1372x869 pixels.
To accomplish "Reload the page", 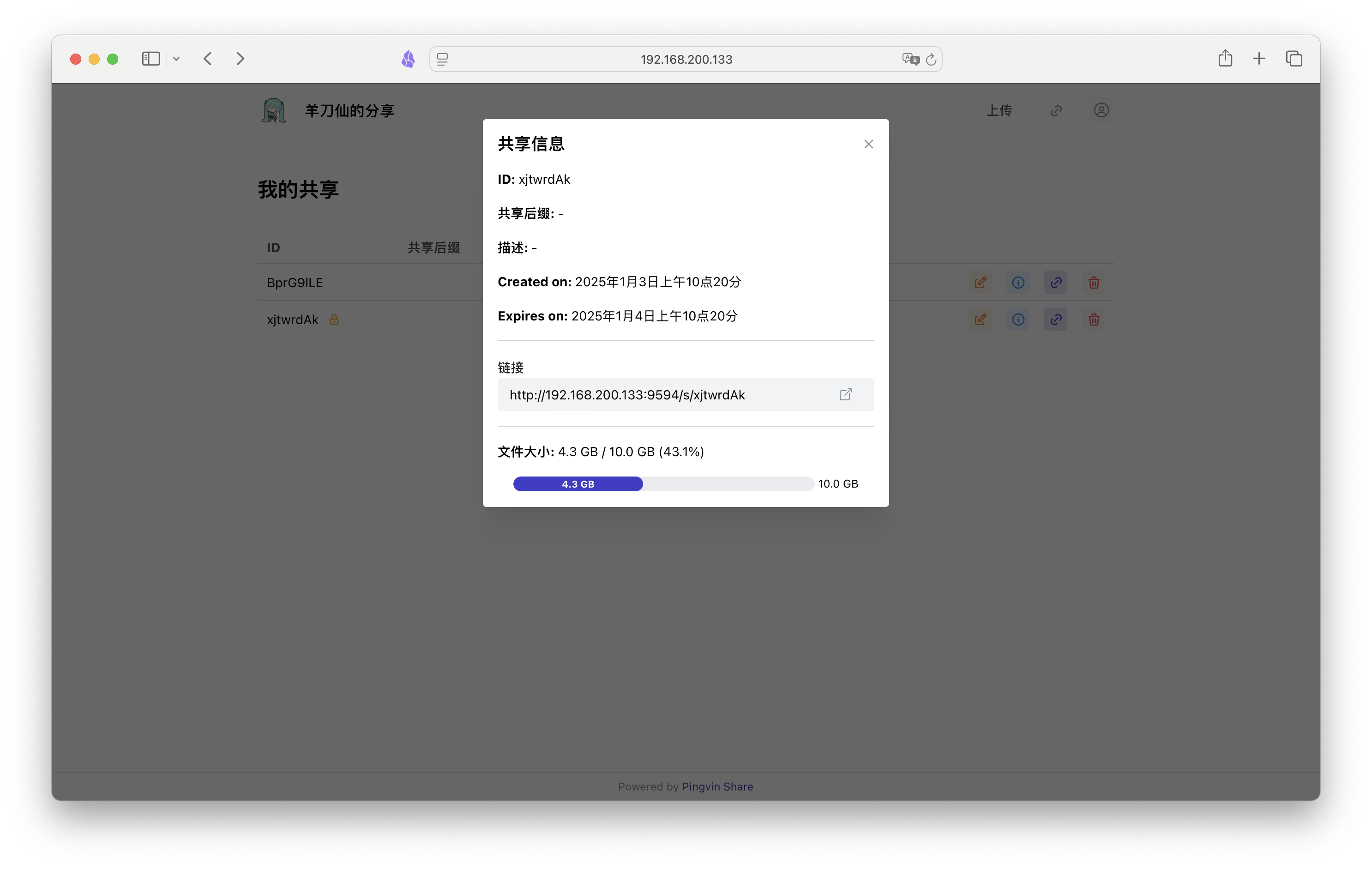I will click(931, 59).
